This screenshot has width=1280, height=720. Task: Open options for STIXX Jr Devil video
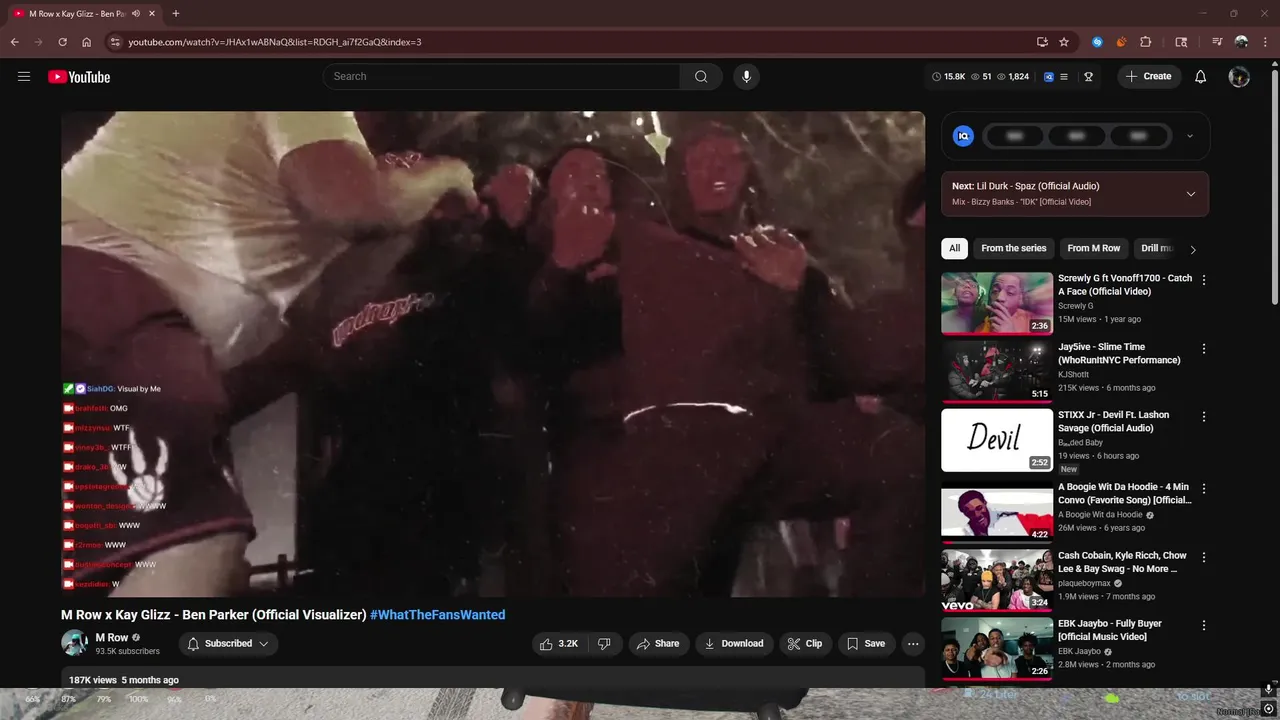(1204, 417)
